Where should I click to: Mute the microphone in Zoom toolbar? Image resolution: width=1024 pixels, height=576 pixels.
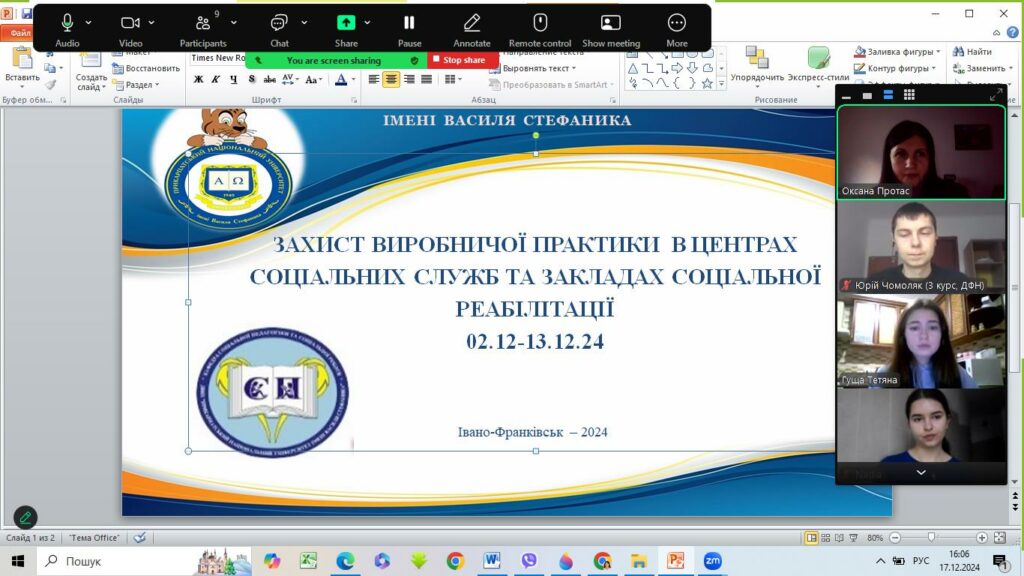pyautogui.click(x=67, y=24)
